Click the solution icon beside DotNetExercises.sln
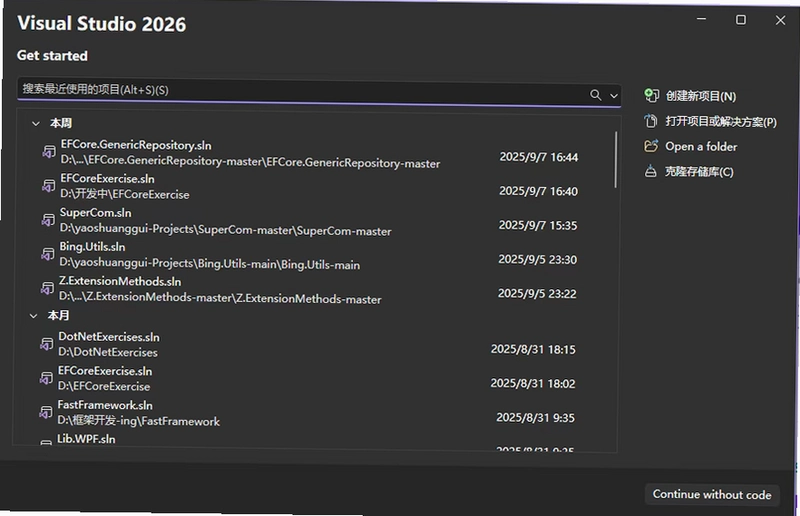Screen dimensions: 800x516 (46, 344)
